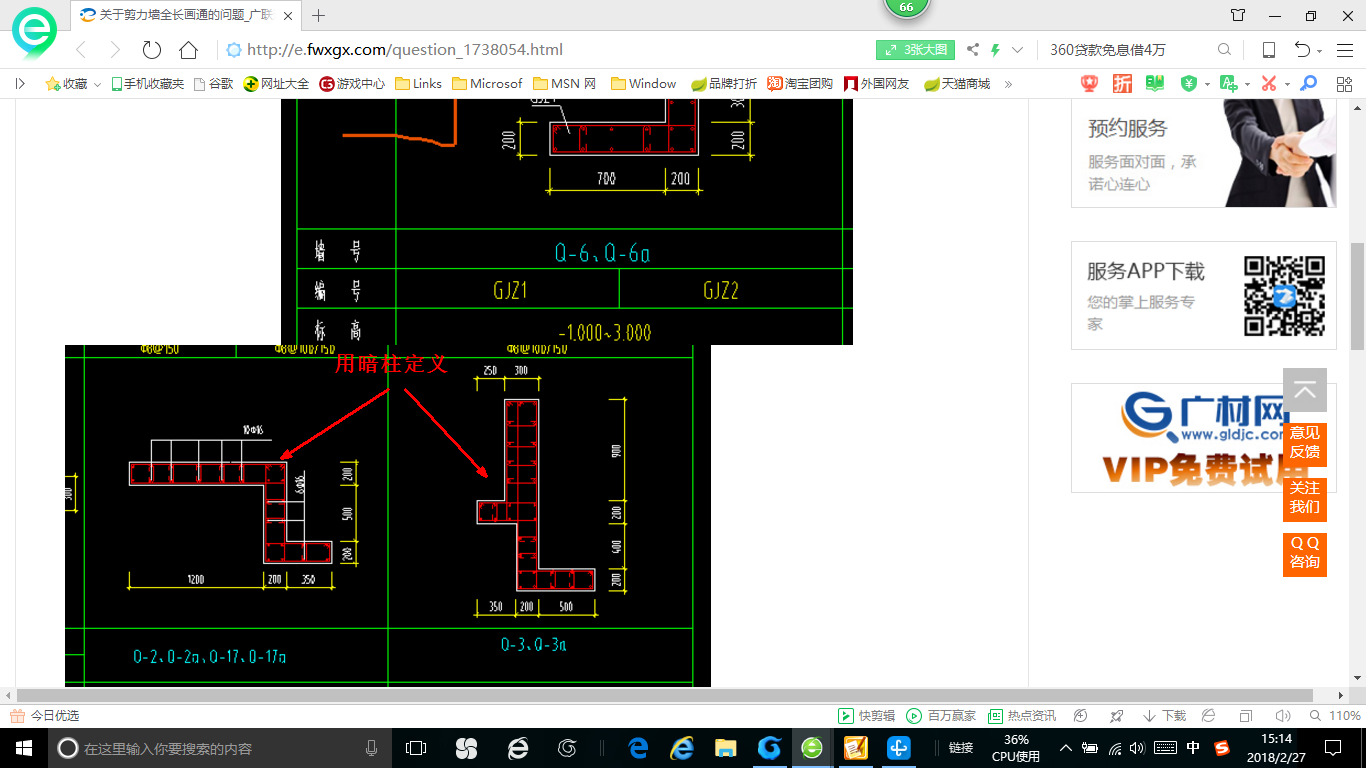Image resolution: width=1366 pixels, height=768 pixels.
Task: Open the 外国网友 bookmark
Action: (x=877, y=84)
